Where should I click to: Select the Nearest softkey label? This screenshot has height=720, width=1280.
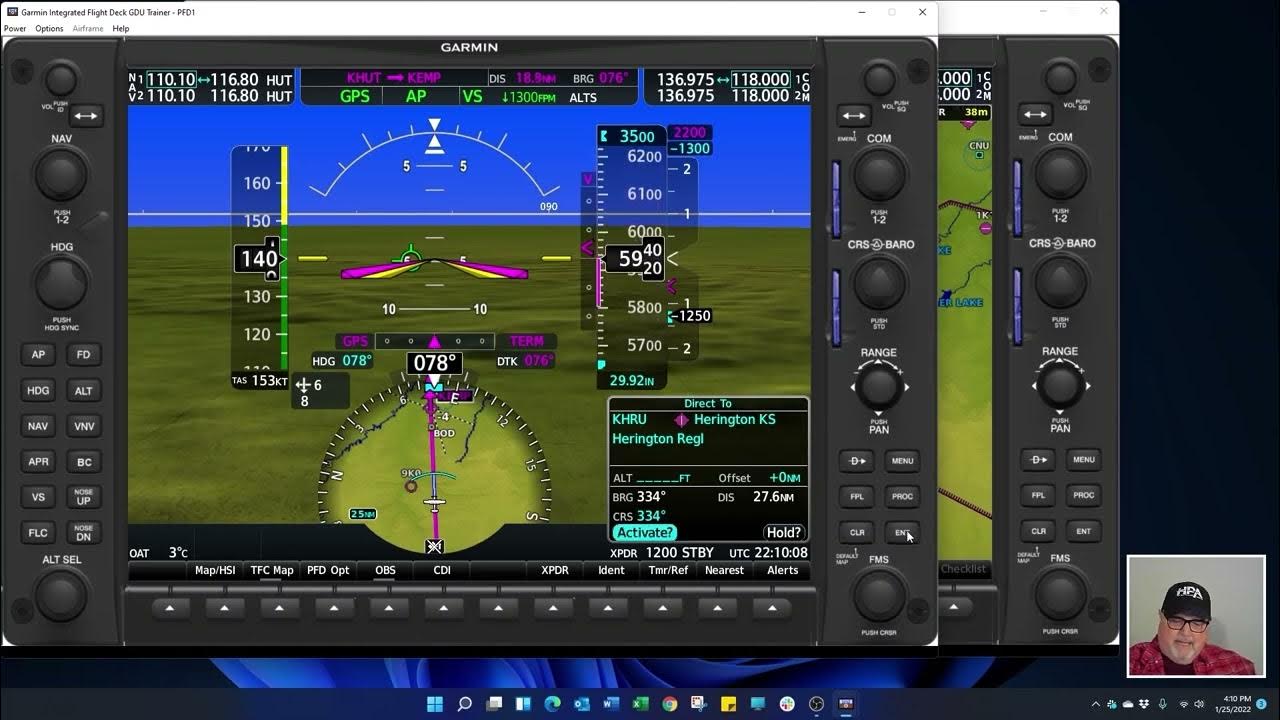point(724,570)
